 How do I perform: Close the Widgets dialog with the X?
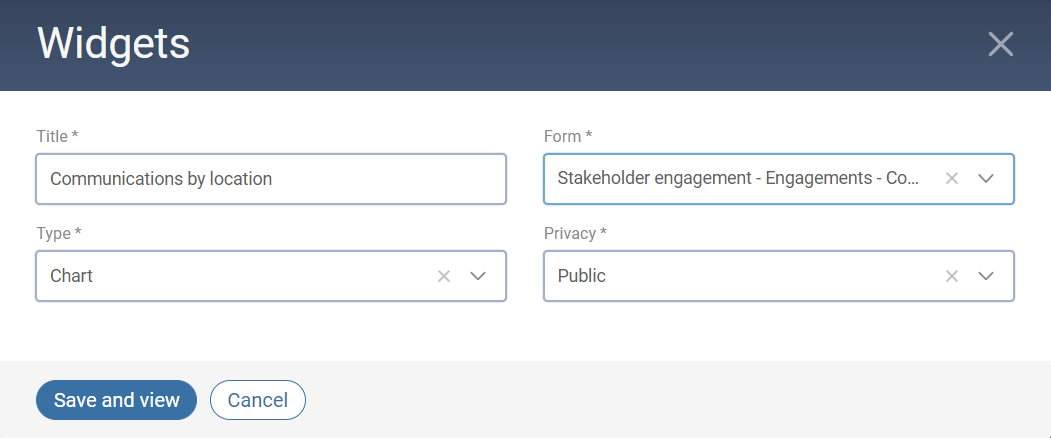click(x=1000, y=44)
